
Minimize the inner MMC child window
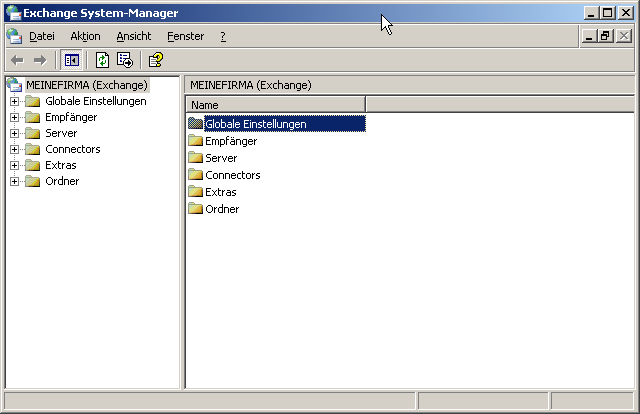(x=589, y=36)
